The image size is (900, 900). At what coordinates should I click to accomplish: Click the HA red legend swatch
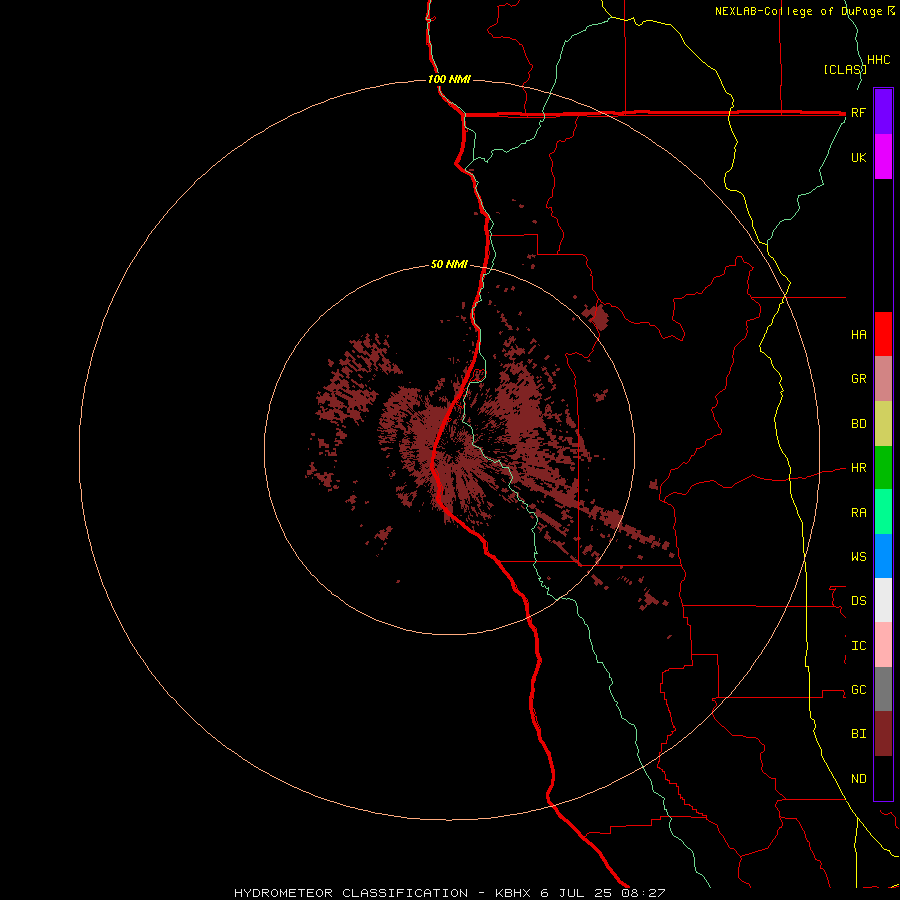click(x=883, y=334)
